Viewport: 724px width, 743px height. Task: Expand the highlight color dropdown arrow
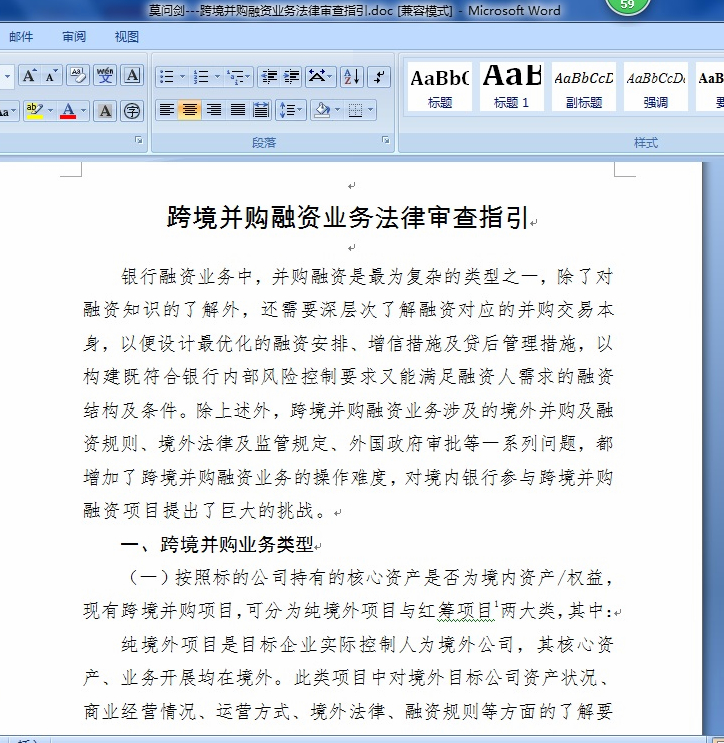coord(50,111)
